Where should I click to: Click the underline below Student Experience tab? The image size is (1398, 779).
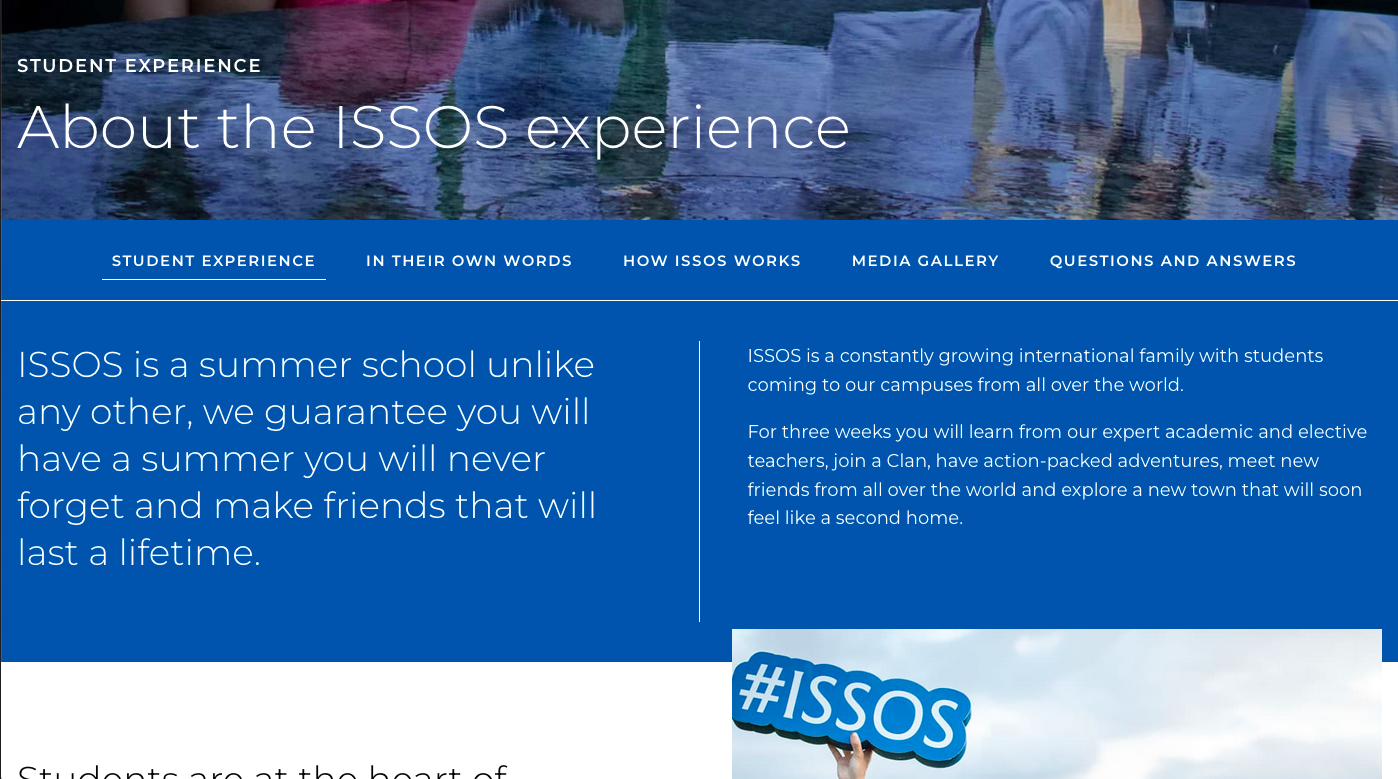pyautogui.click(x=214, y=279)
